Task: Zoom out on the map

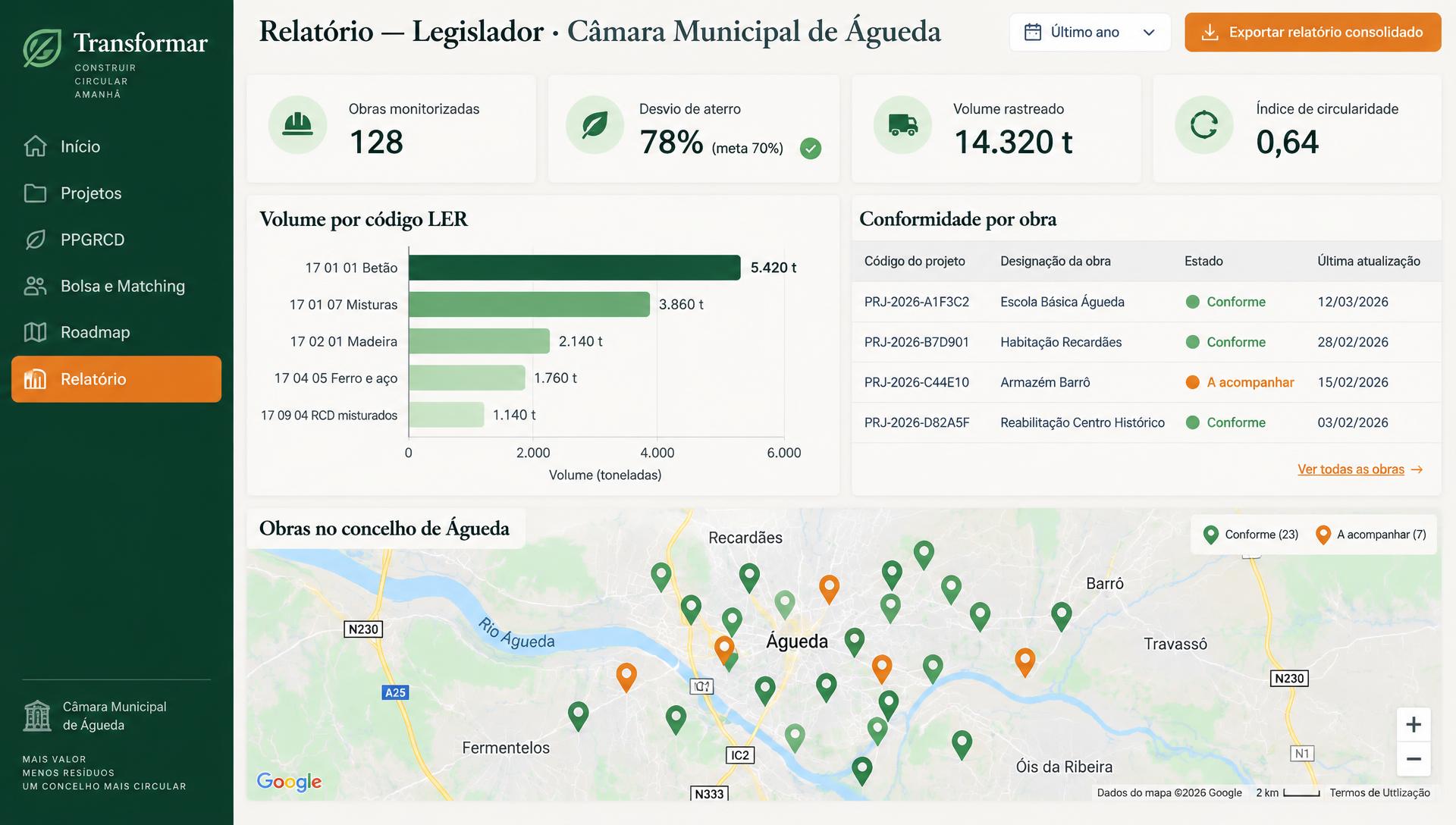Action: (x=1414, y=759)
